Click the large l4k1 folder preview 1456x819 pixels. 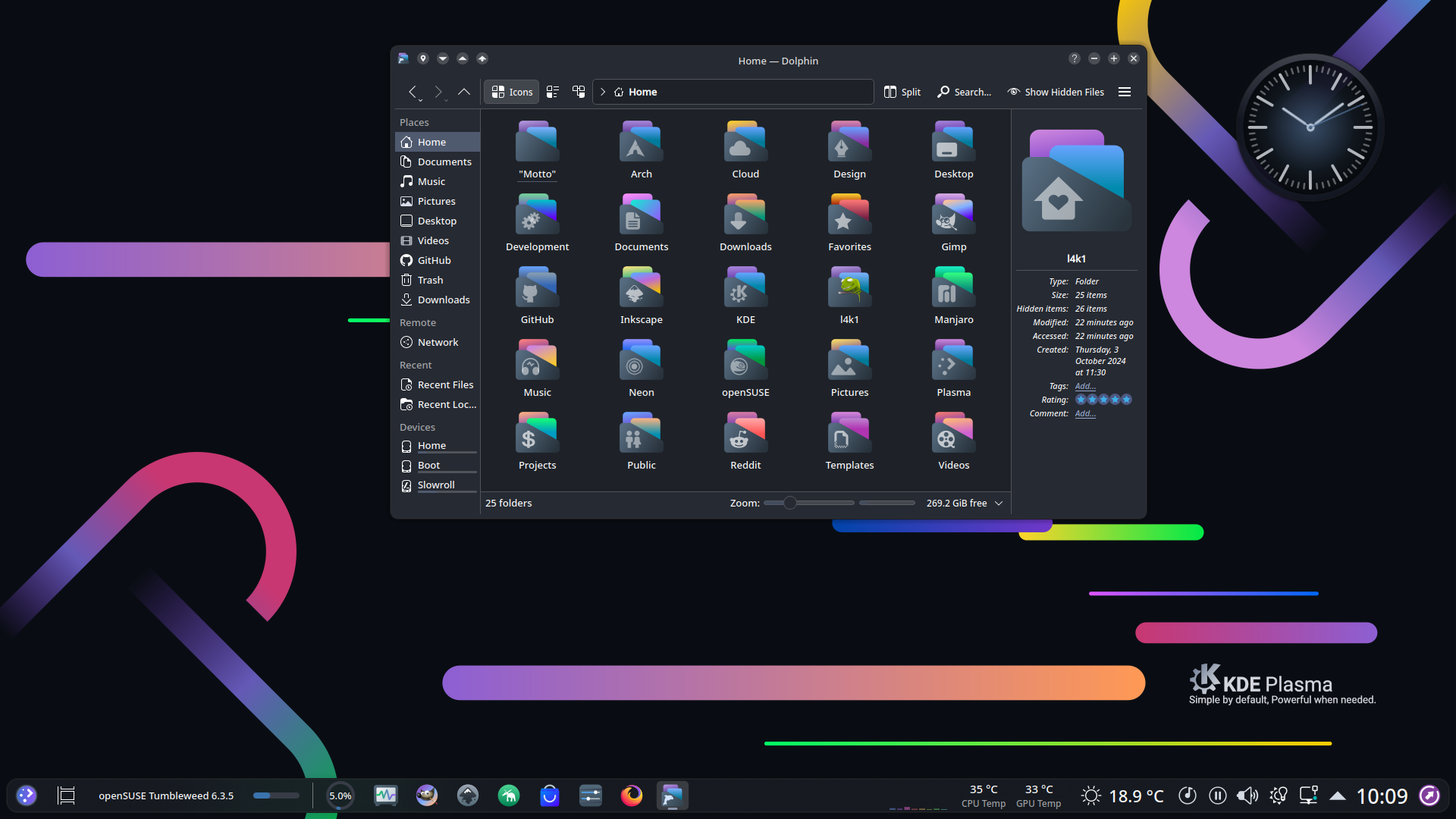(x=1076, y=182)
